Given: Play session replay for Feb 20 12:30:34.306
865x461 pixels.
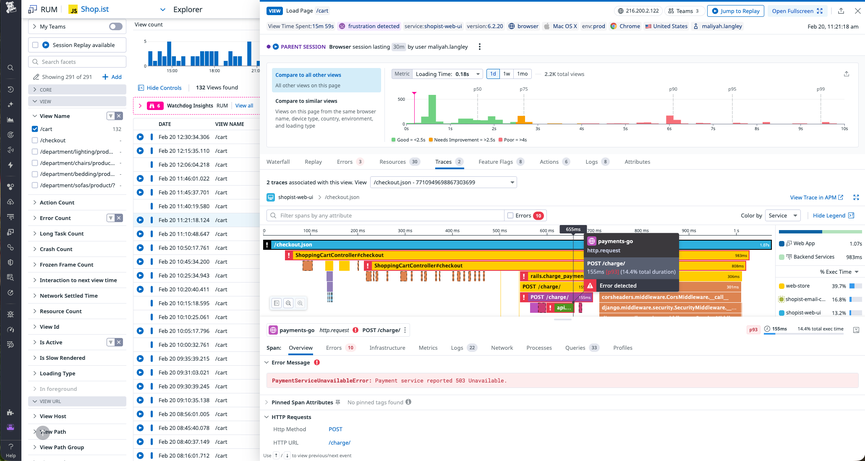Looking at the screenshot, I should point(140,137).
